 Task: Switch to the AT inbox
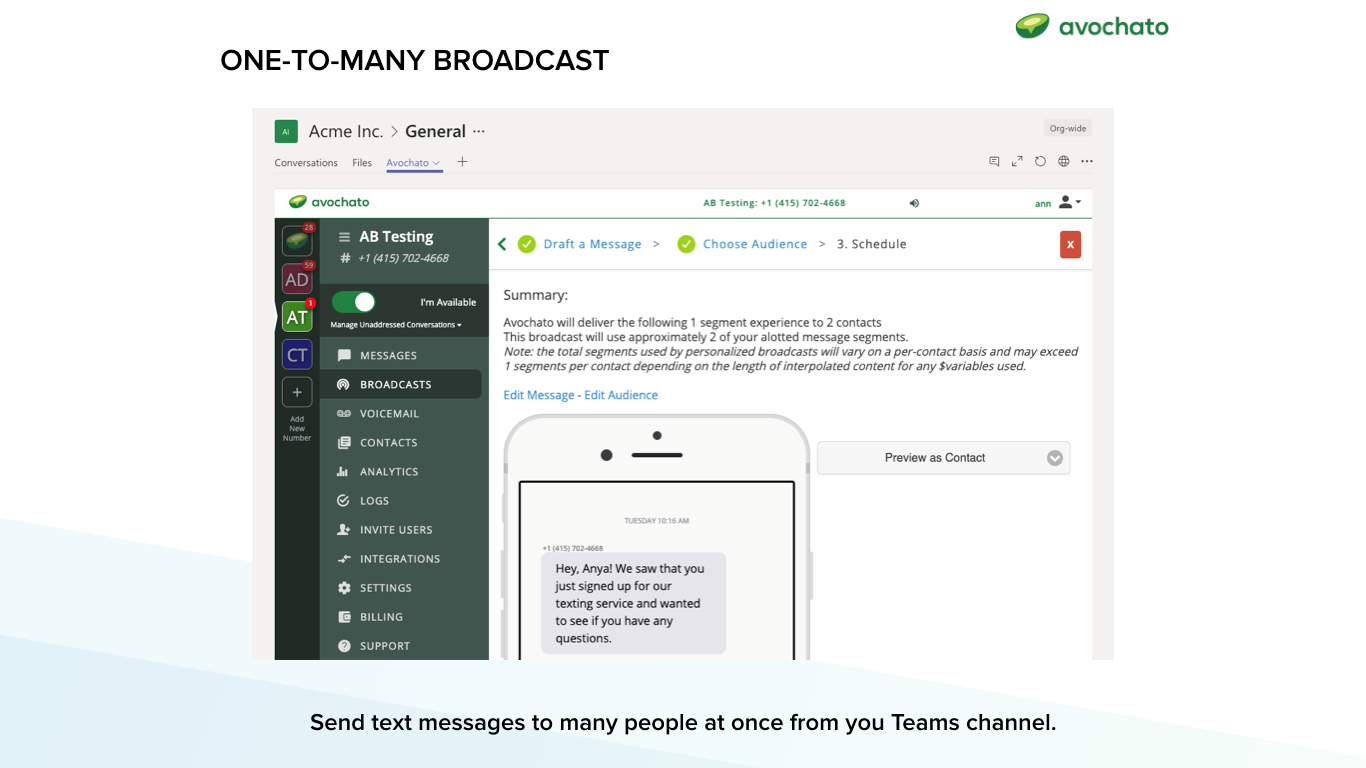coord(297,317)
